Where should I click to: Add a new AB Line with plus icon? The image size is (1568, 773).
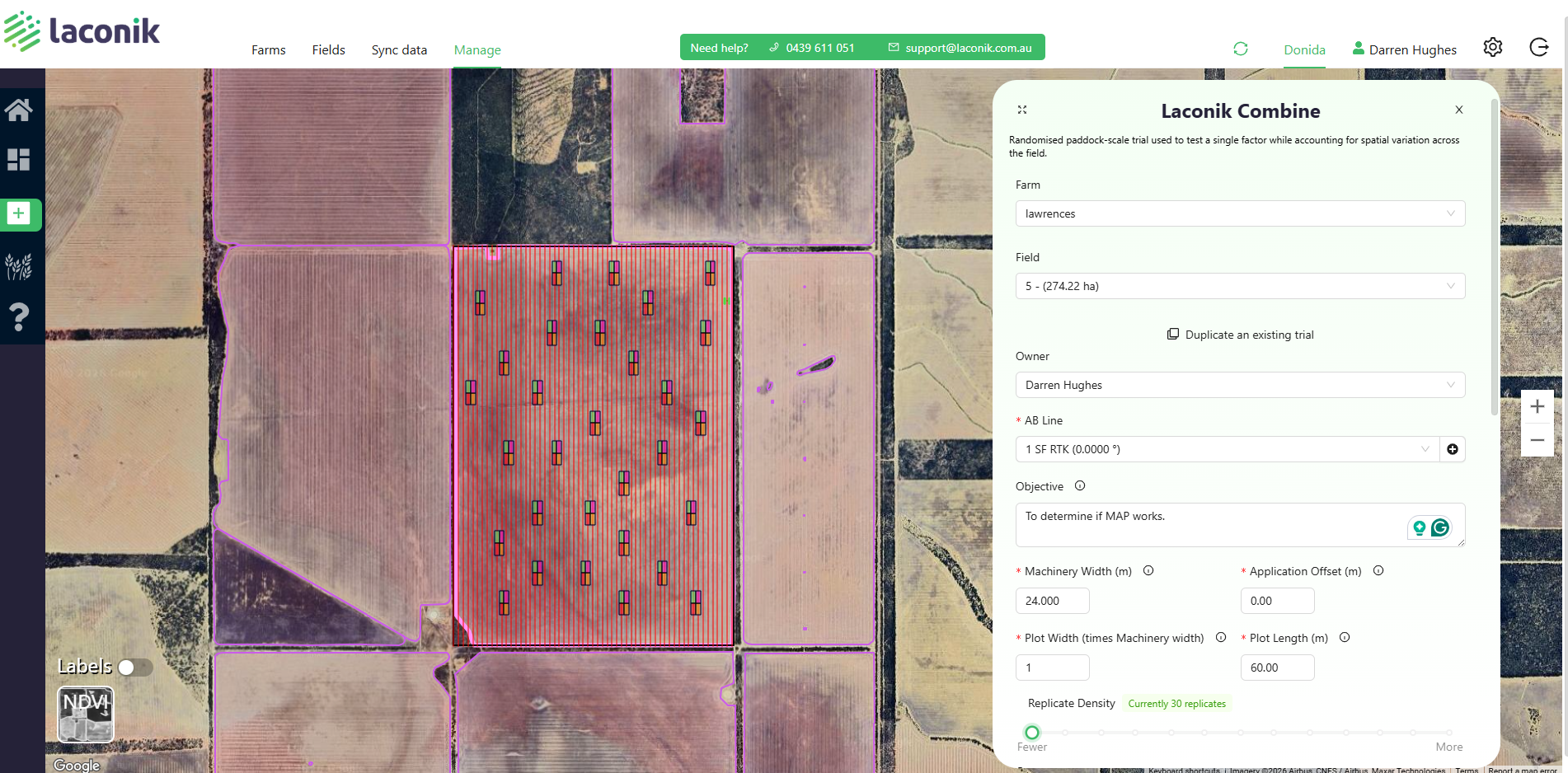[1453, 449]
